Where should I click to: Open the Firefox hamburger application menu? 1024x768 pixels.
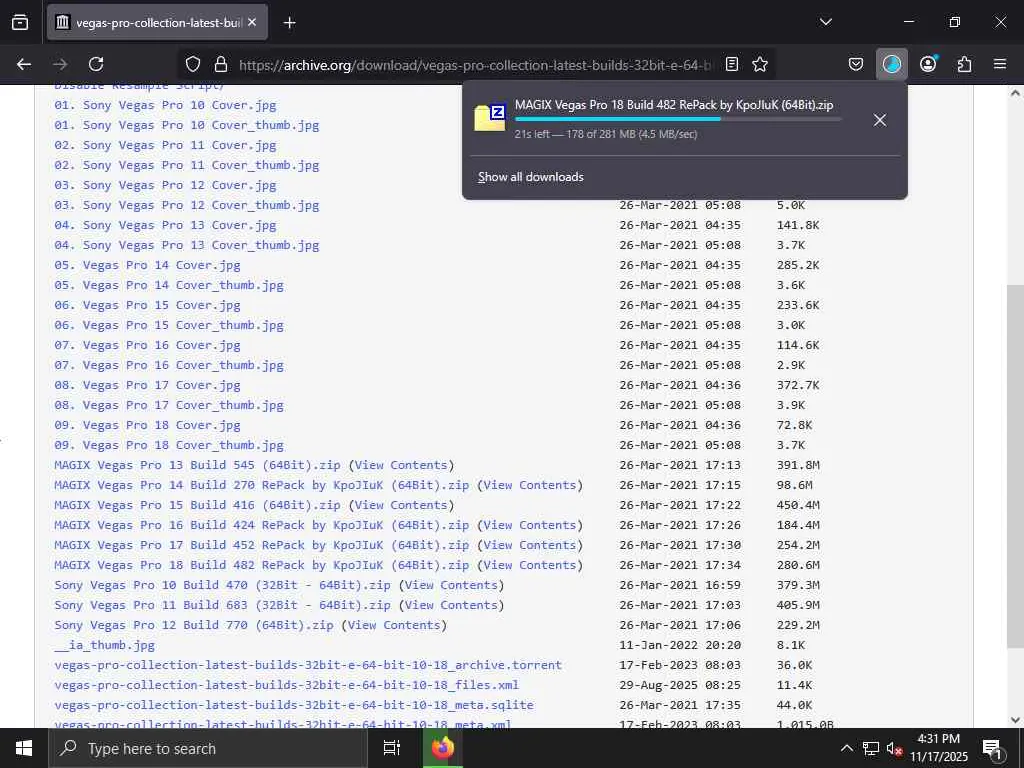[1000, 64]
